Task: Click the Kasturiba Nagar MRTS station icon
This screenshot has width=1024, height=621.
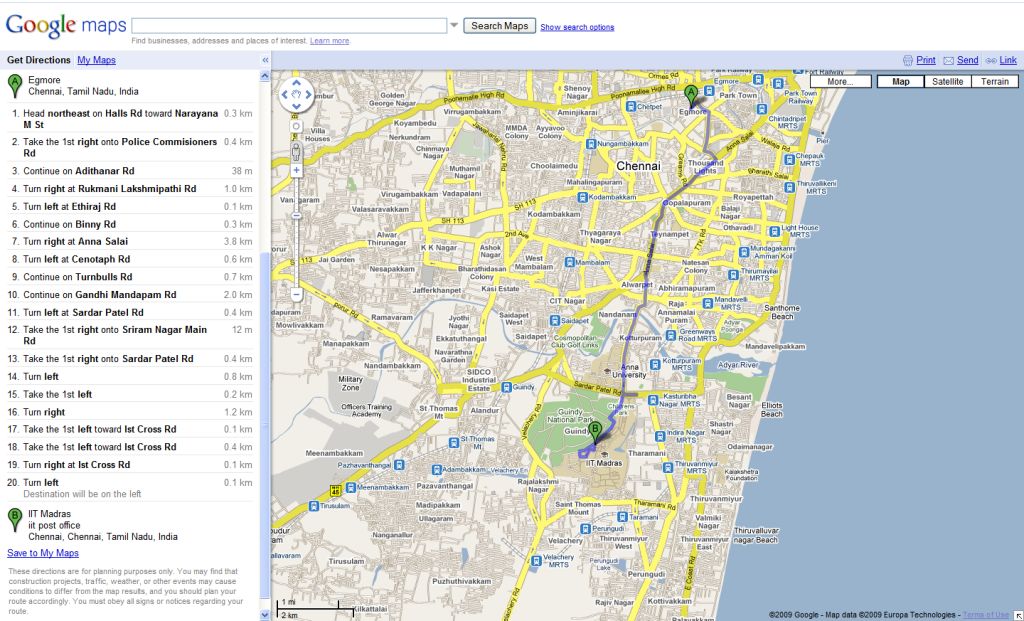Action: 654,400
